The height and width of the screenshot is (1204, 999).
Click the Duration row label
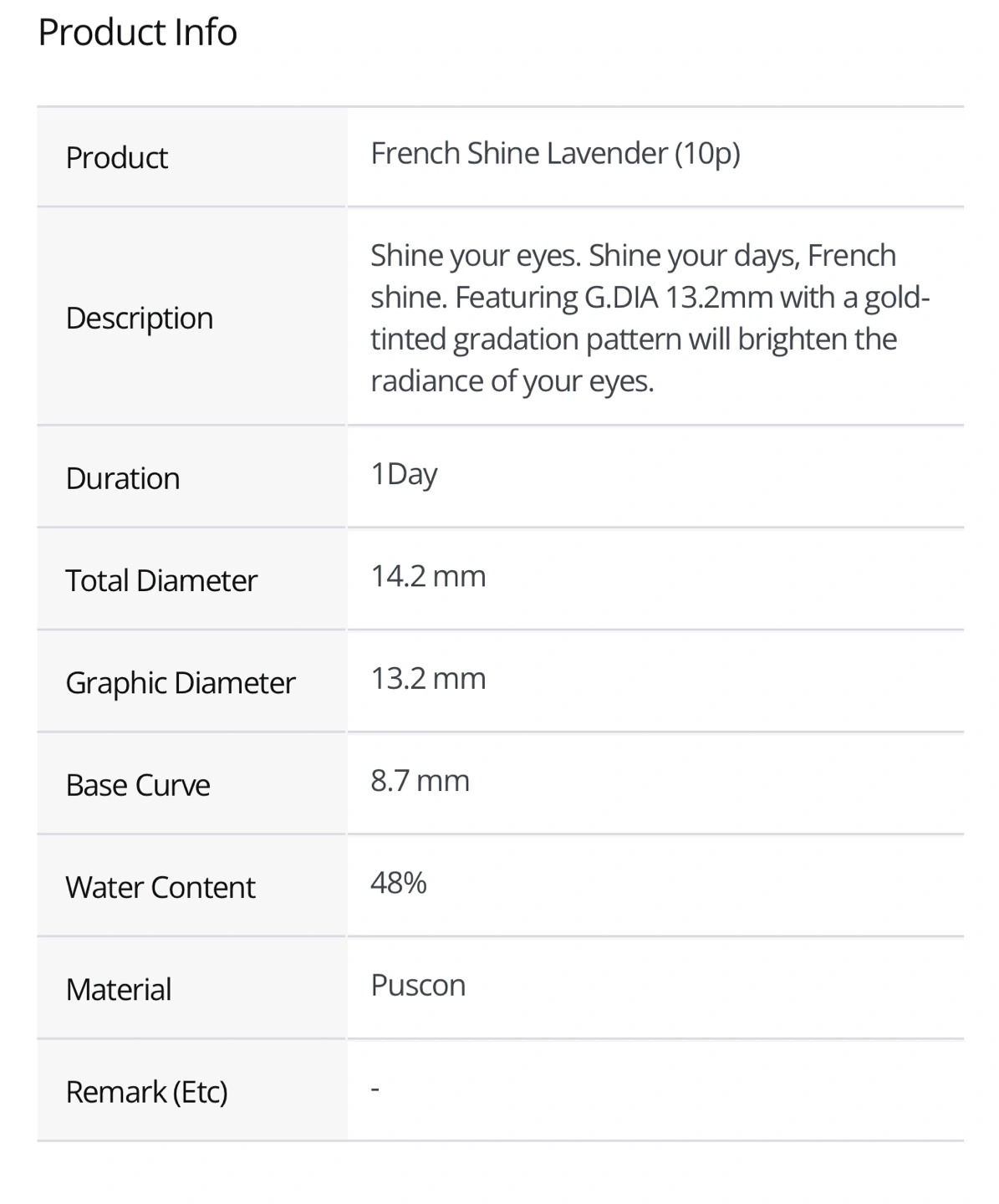[123, 479]
